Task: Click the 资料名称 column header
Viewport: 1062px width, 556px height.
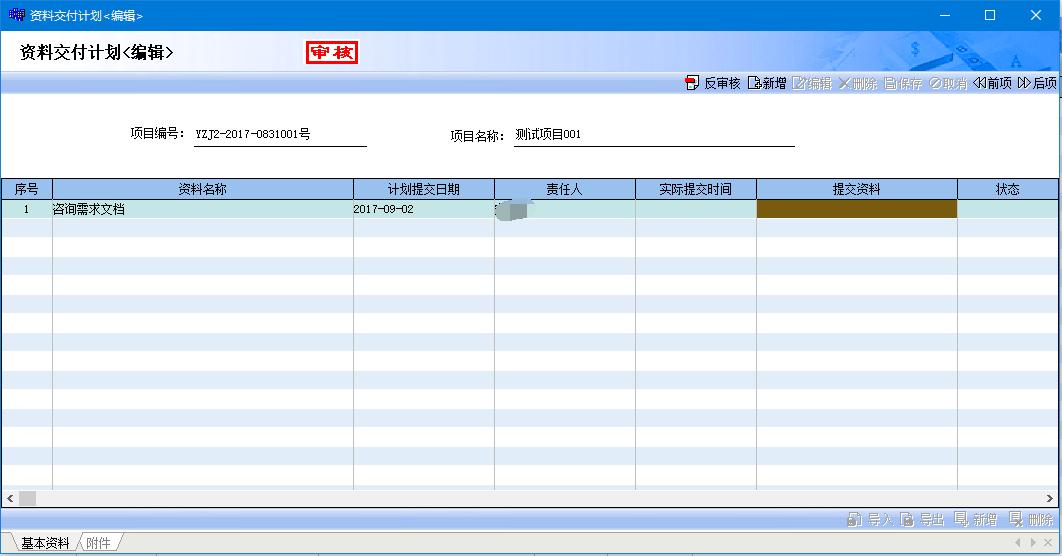Action: pos(202,189)
